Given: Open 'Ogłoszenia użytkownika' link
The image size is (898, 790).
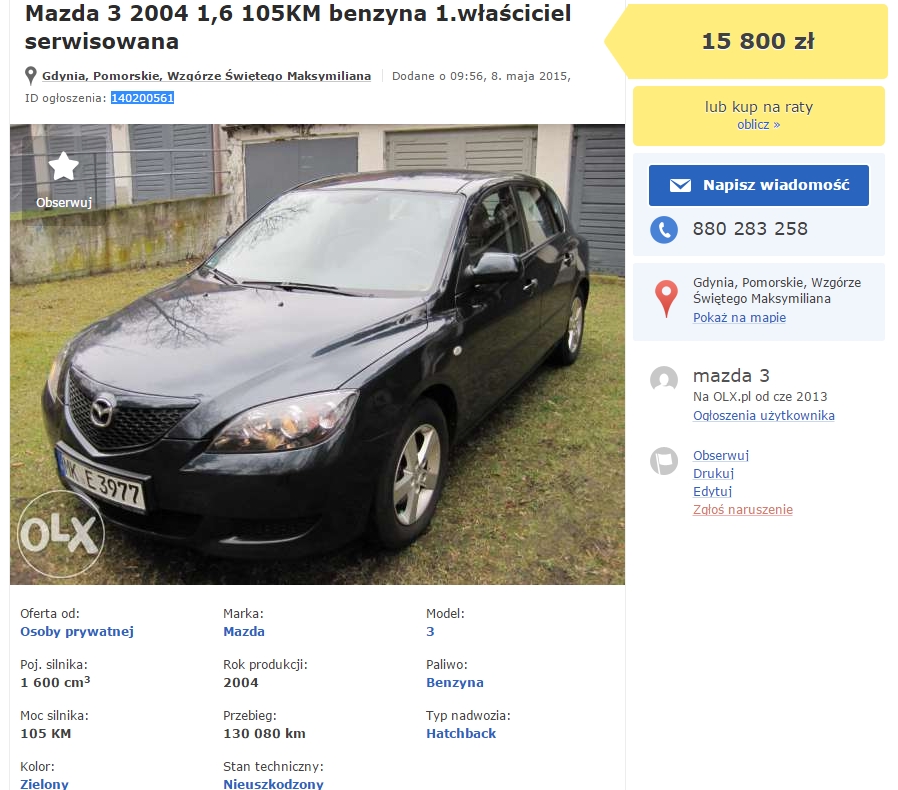Looking at the screenshot, I should pos(763,415).
